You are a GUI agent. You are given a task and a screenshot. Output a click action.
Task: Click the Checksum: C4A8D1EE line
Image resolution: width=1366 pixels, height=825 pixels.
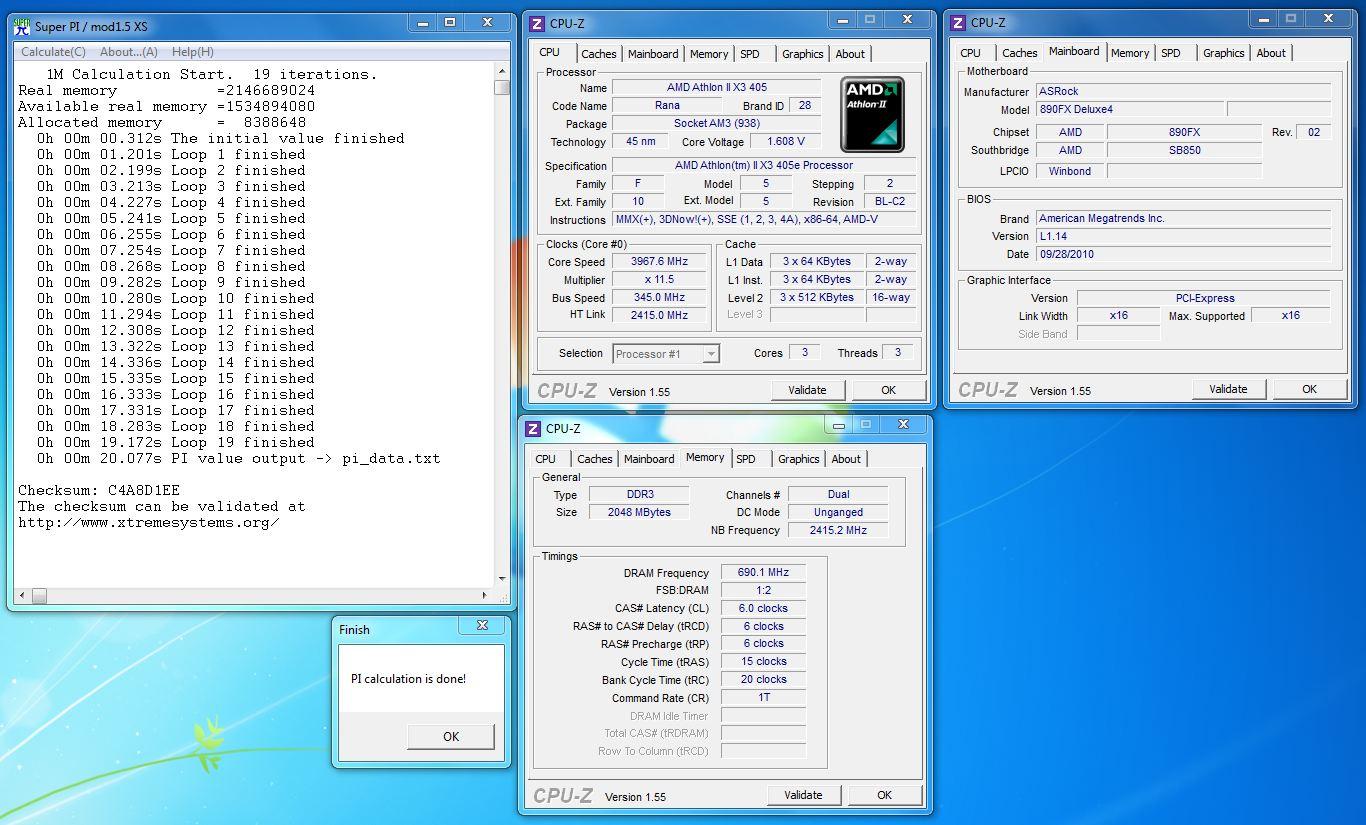(99, 490)
